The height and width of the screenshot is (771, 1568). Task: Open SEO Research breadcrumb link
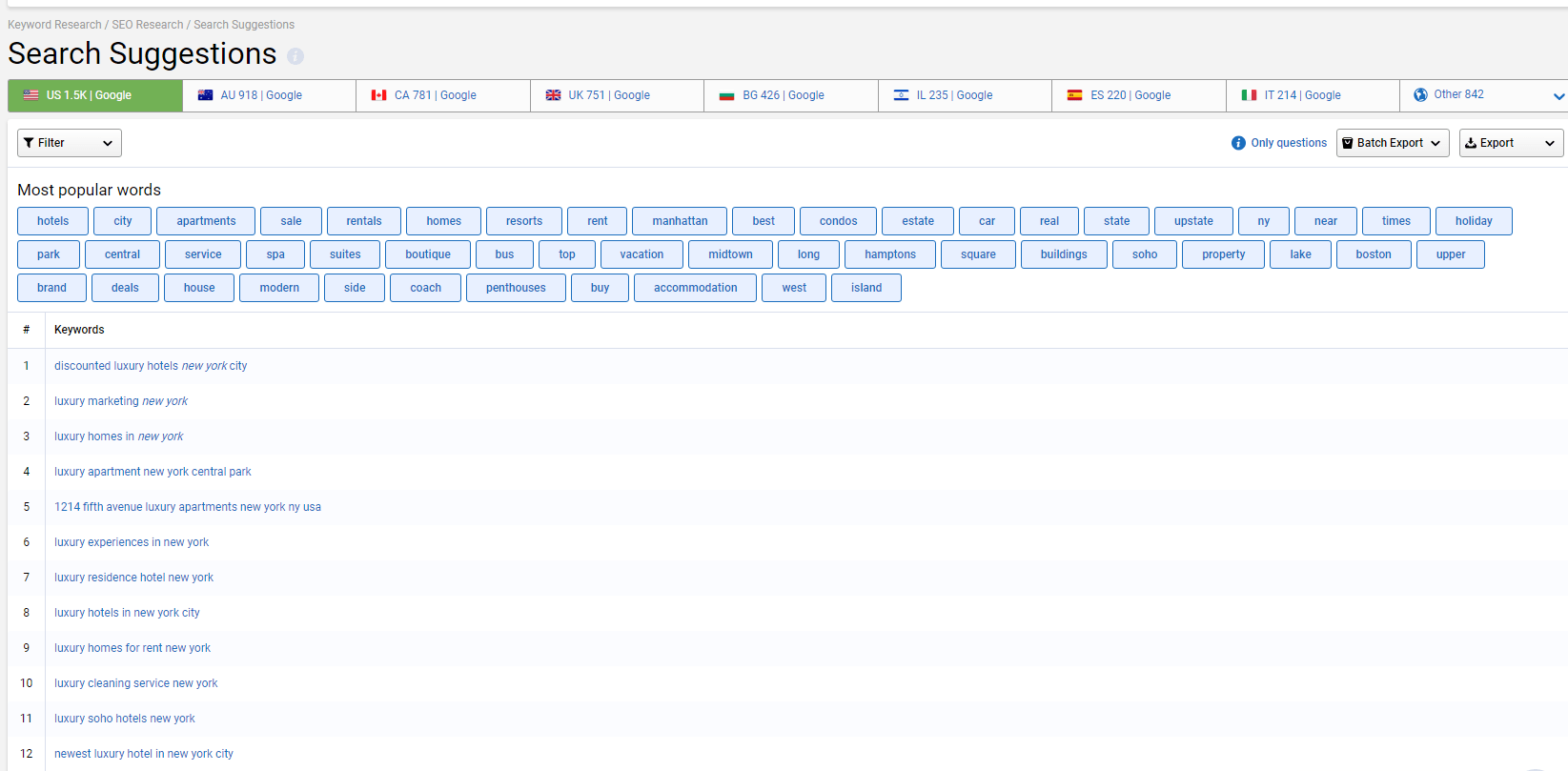[x=148, y=25]
